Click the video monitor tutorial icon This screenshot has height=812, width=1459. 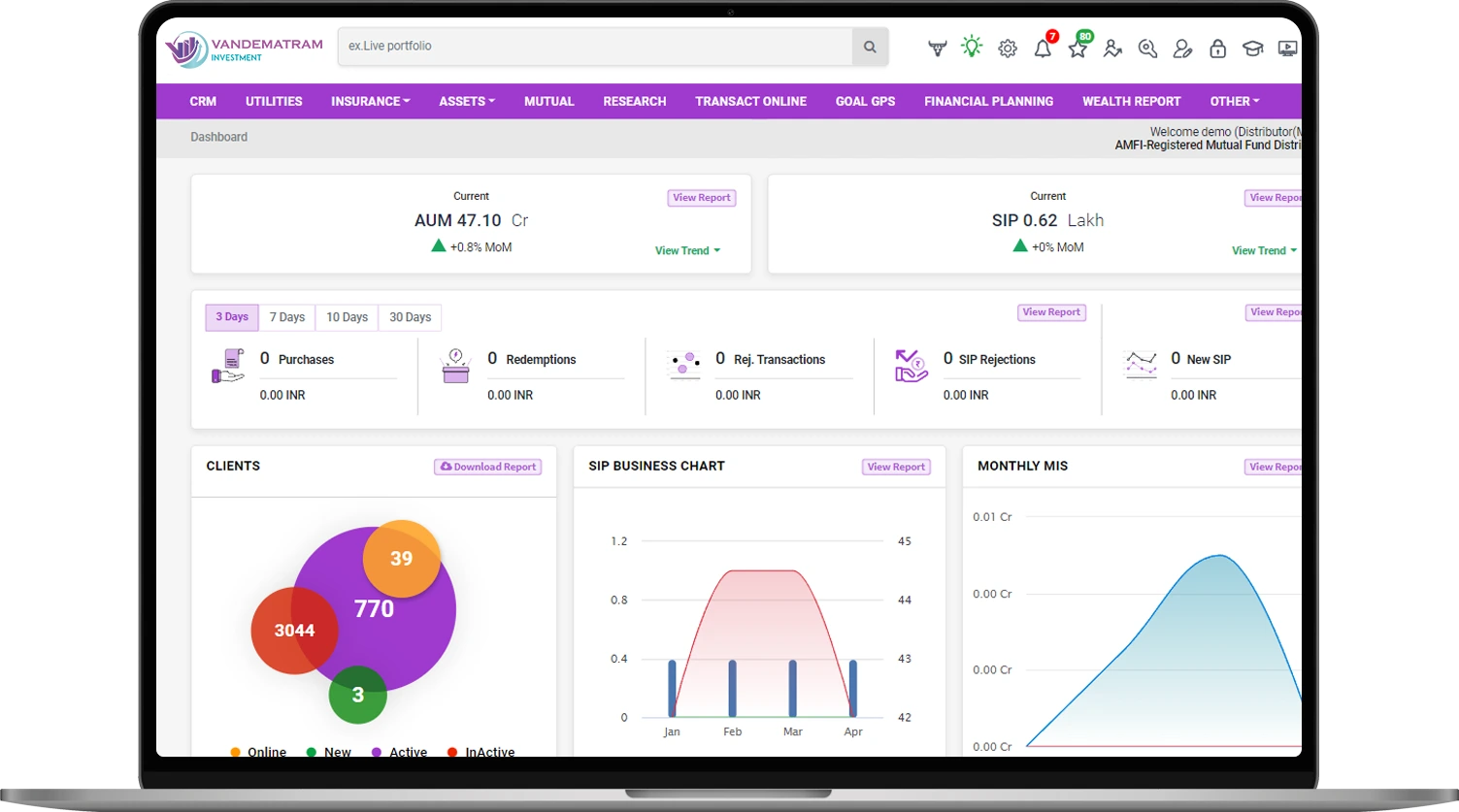[x=1288, y=49]
